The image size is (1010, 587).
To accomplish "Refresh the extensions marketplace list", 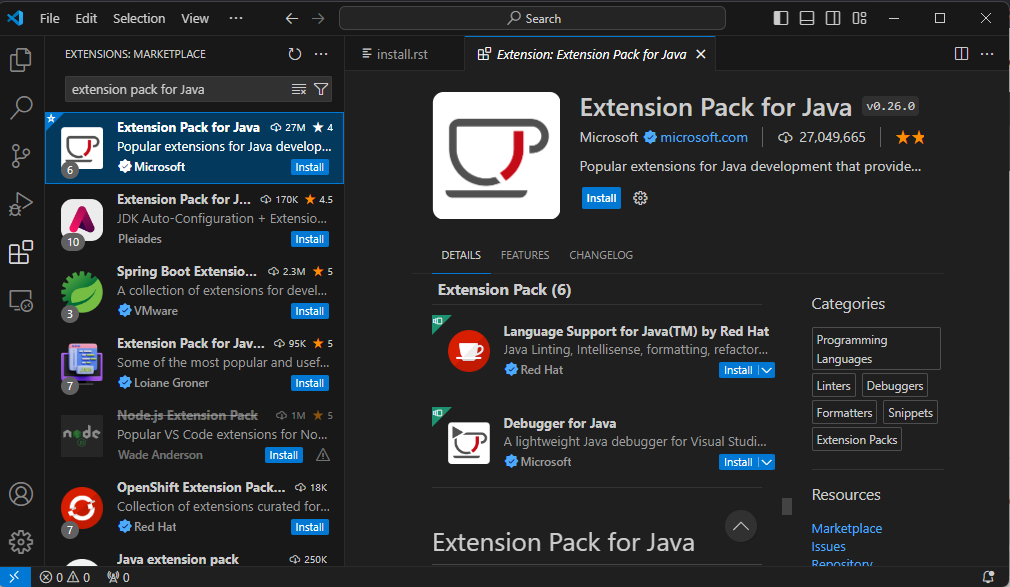I will pyautogui.click(x=295, y=54).
